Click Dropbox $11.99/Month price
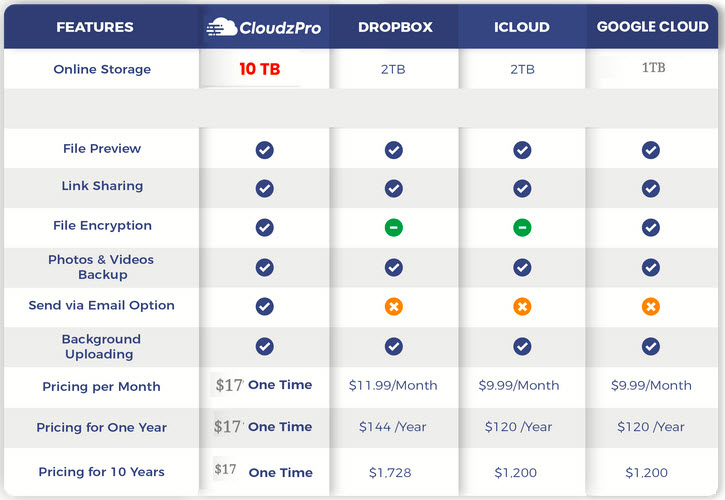 [x=393, y=385]
